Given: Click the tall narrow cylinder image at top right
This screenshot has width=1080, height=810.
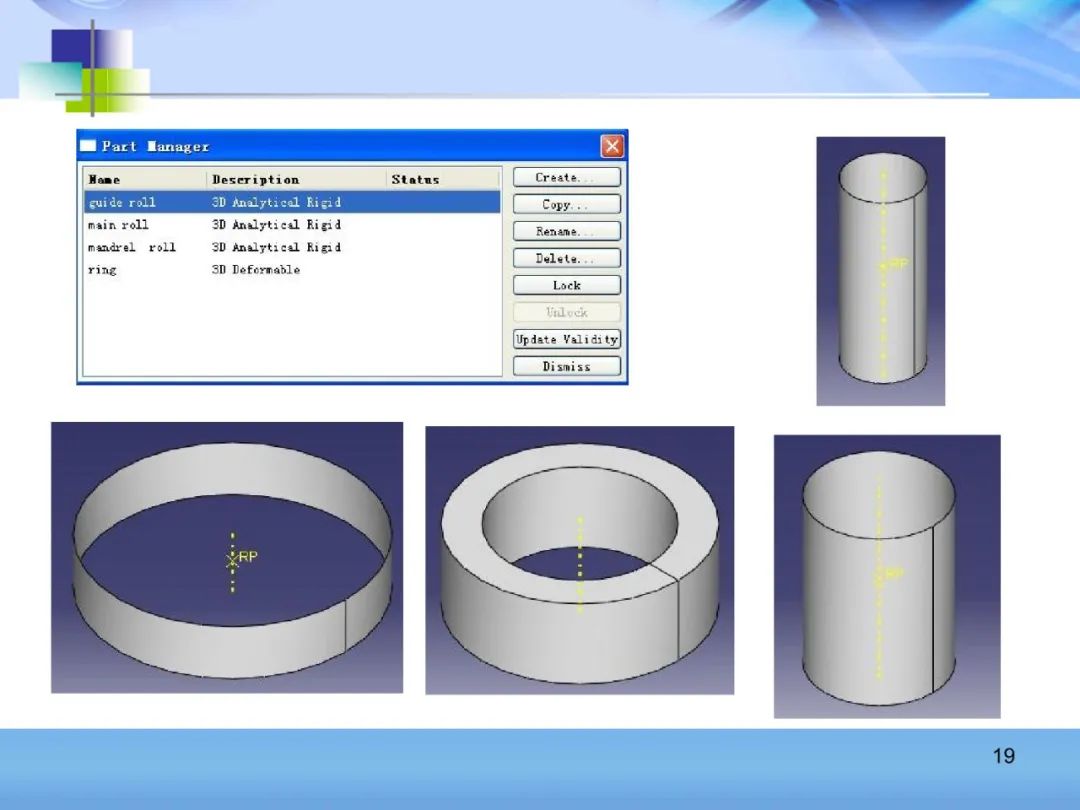Looking at the screenshot, I should [880, 271].
